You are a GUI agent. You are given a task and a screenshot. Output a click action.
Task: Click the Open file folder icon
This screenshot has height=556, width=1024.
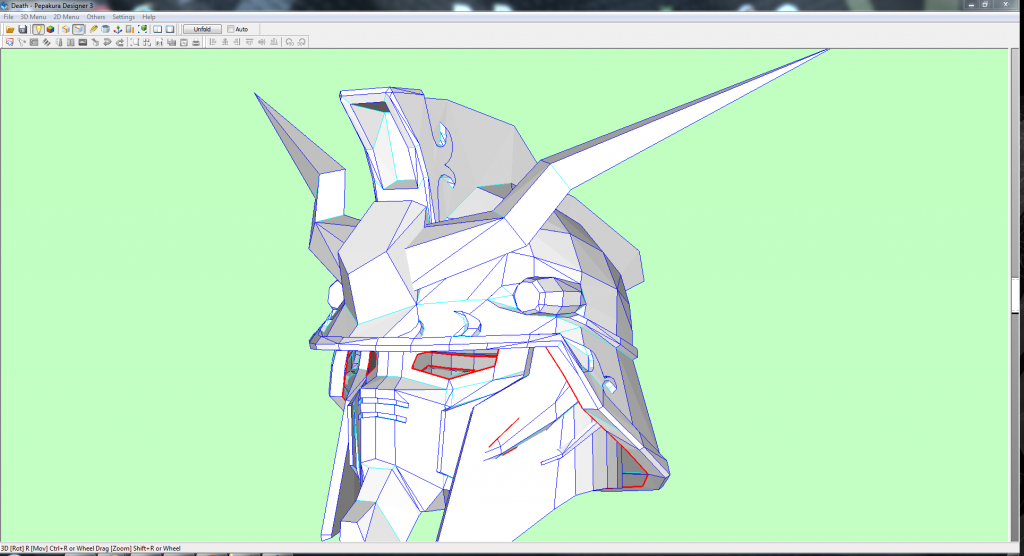coord(10,29)
